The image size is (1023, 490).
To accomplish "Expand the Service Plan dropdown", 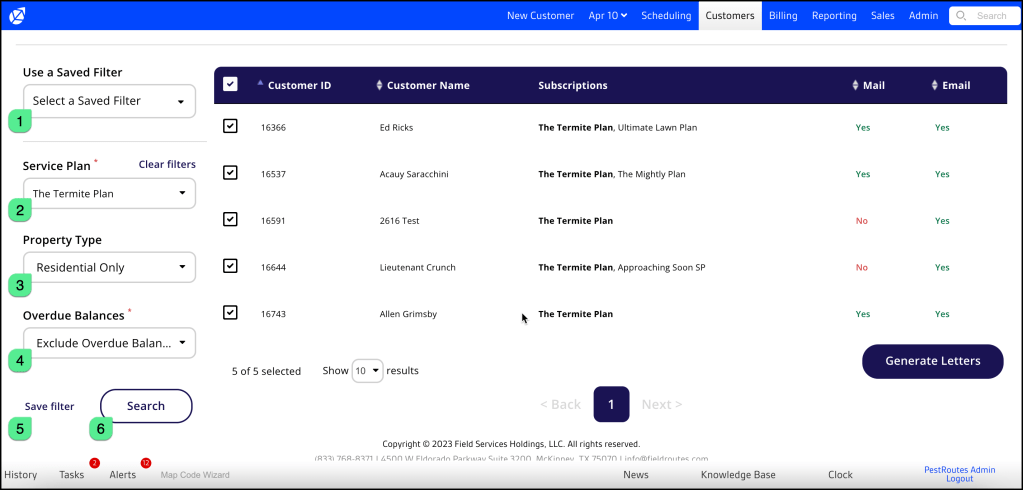I will pyautogui.click(x=109, y=194).
